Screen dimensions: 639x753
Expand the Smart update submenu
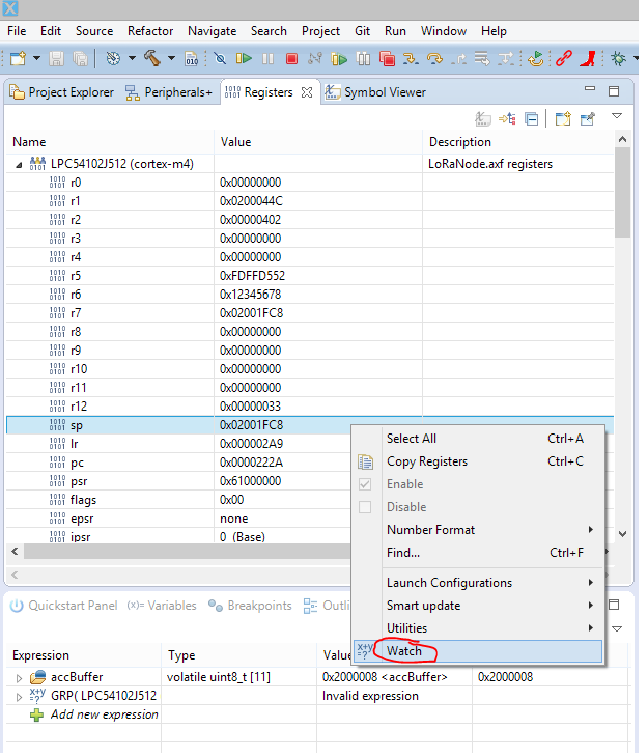click(478, 606)
